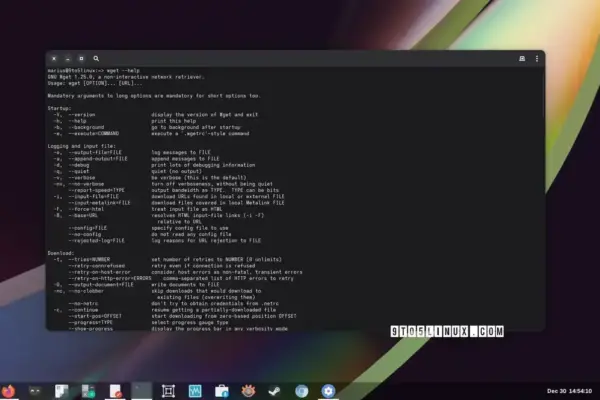Launch the screenshot tool from the dock
Screen dimensions: 600x400
[168, 391]
